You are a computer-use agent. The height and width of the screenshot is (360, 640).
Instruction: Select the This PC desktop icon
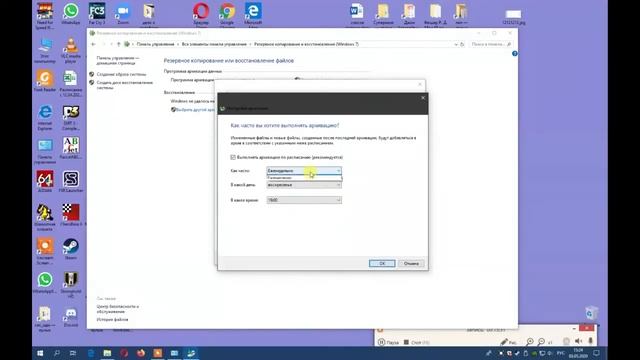click(x=44, y=50)
